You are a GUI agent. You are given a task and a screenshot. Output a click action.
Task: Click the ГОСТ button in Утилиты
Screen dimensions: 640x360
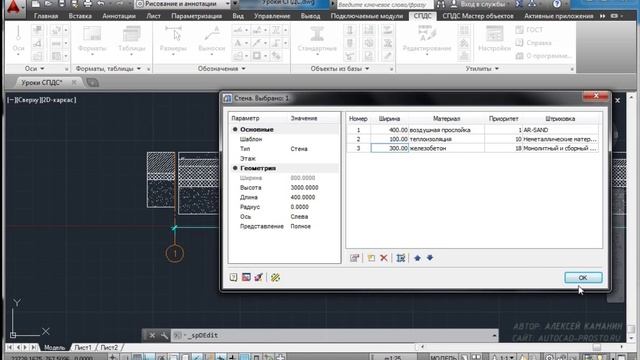tap(529, 30)
